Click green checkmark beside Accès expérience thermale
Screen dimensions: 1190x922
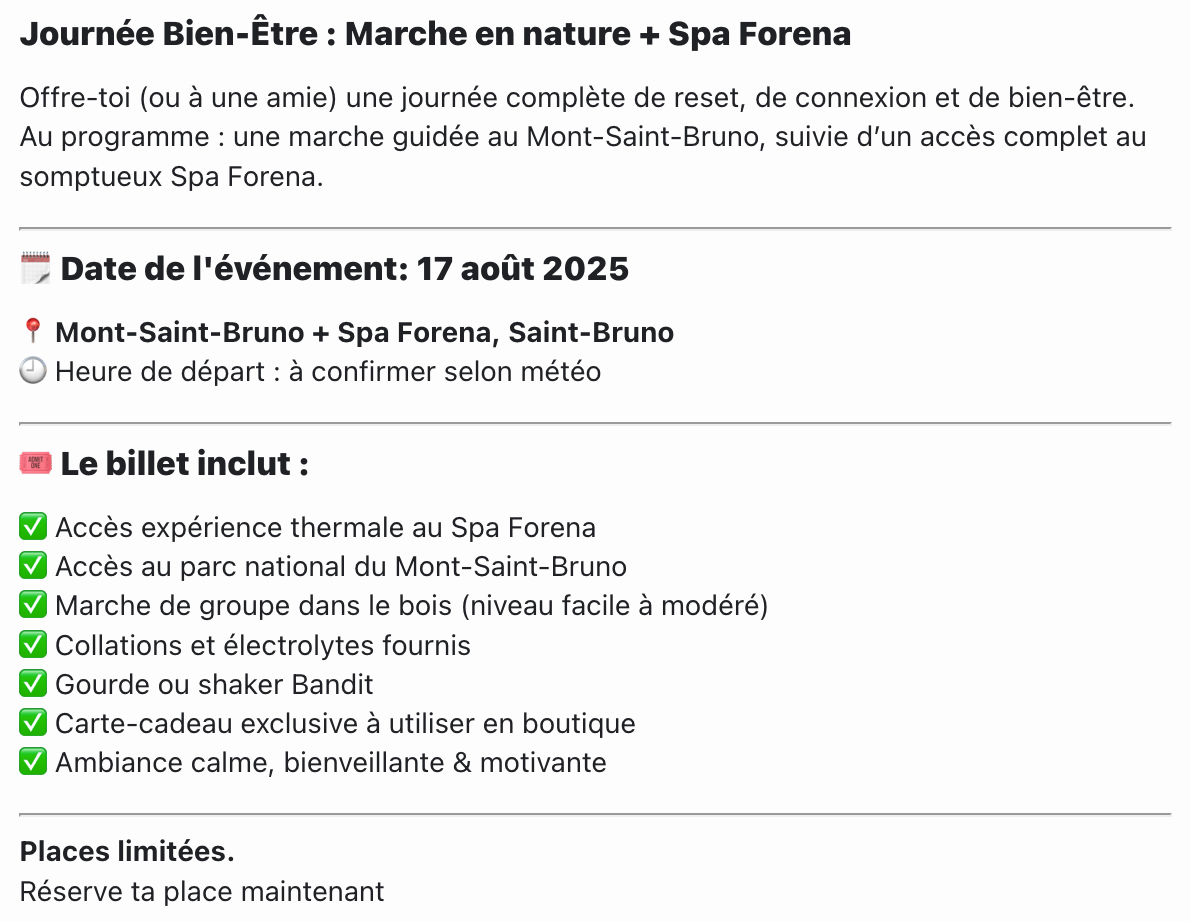tap(33, 527)
